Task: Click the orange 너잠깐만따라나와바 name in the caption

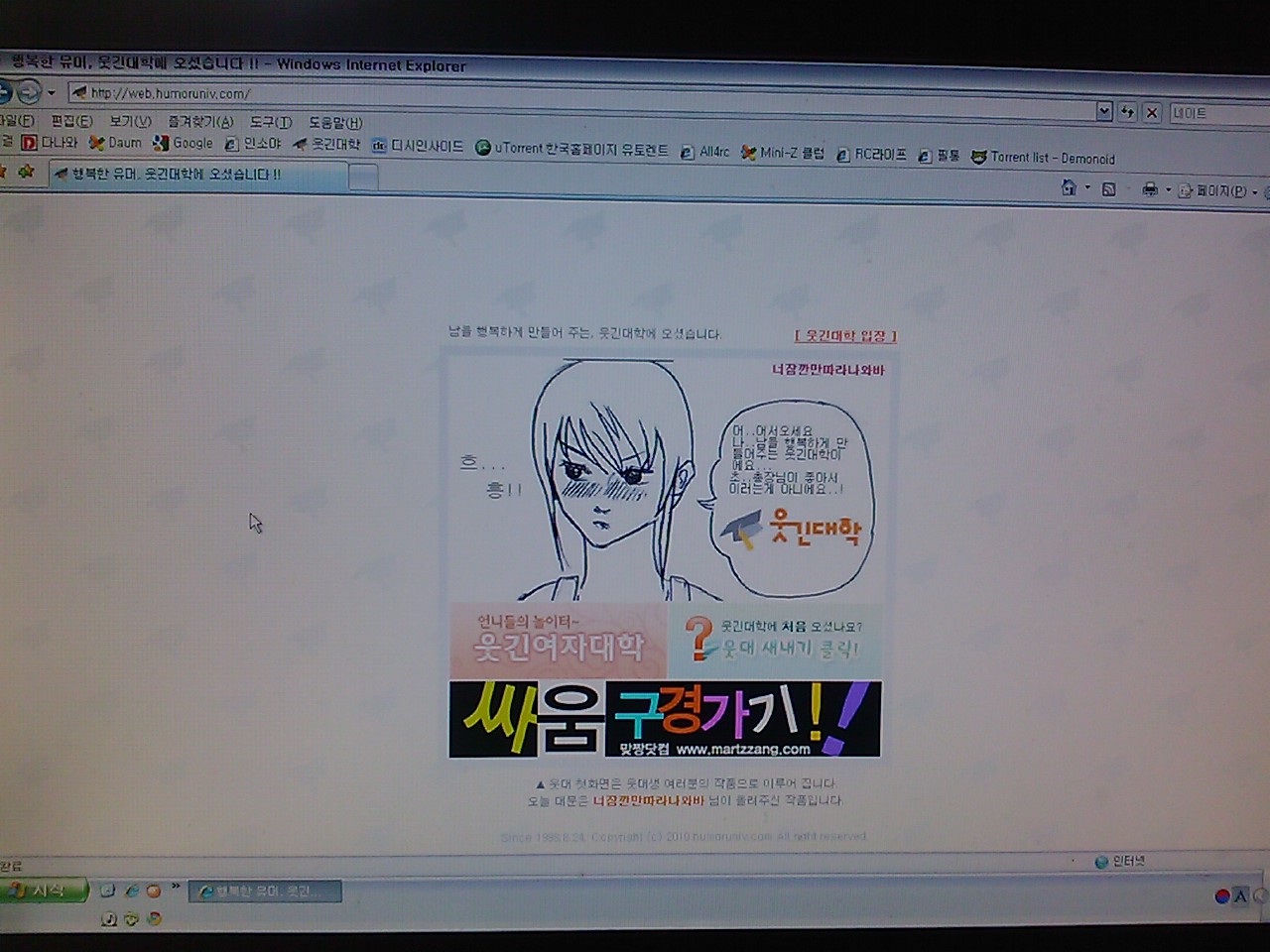Action: (649, 801)
